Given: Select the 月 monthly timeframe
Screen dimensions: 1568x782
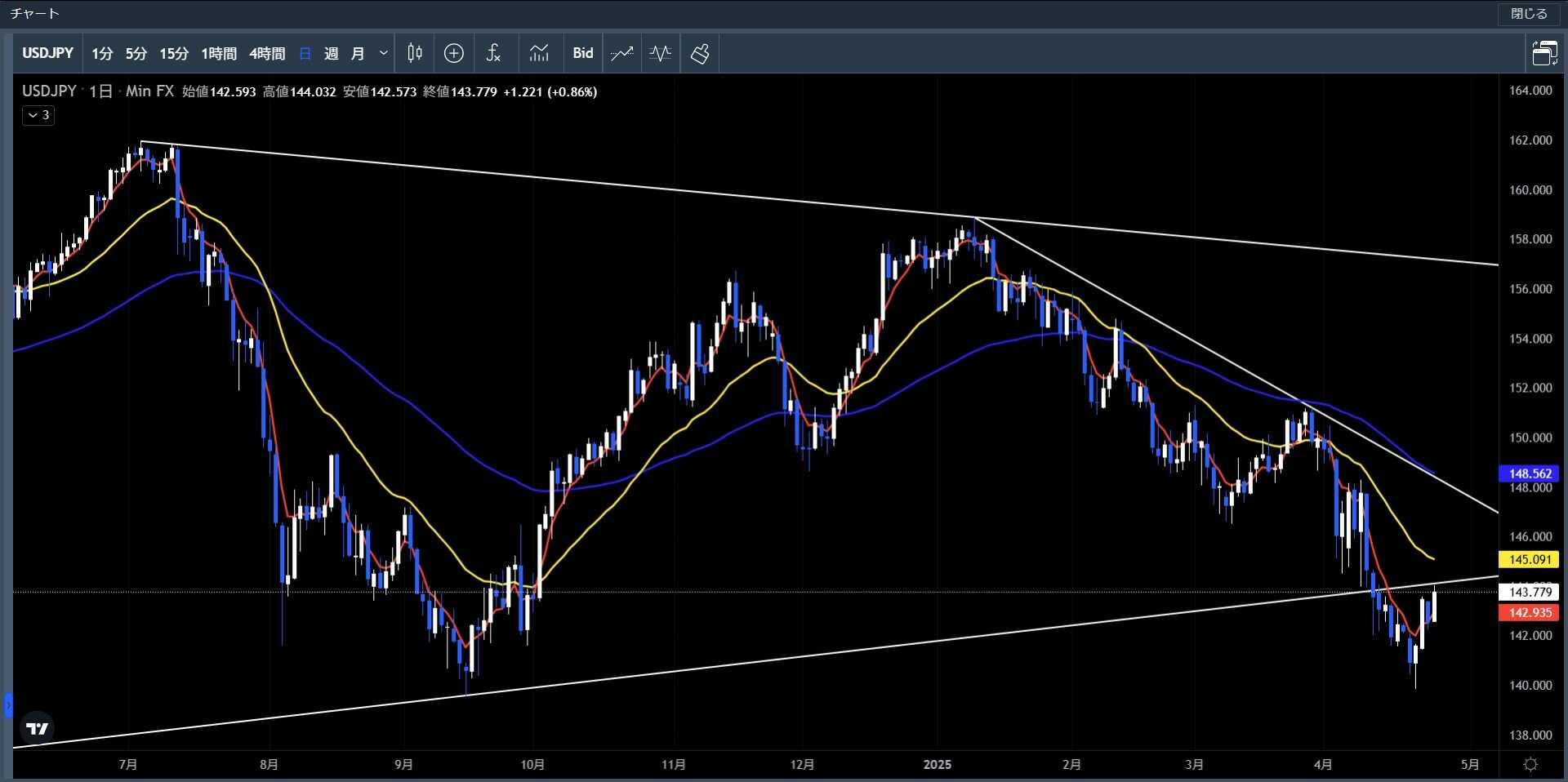Looking at the screenshot, I should (x=357, y=53).
